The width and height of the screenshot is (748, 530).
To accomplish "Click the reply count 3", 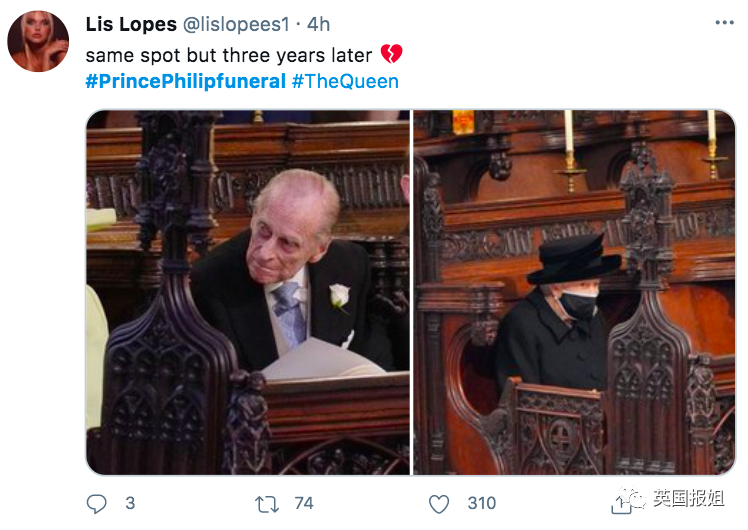I will point(130,503).
